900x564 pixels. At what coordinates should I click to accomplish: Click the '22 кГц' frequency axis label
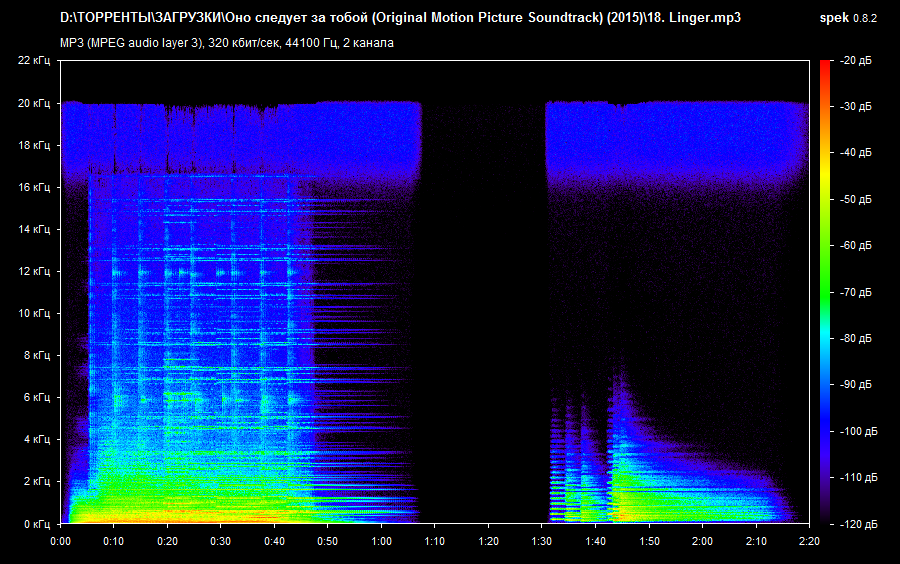pyautogui.click(x=34, y=60)
